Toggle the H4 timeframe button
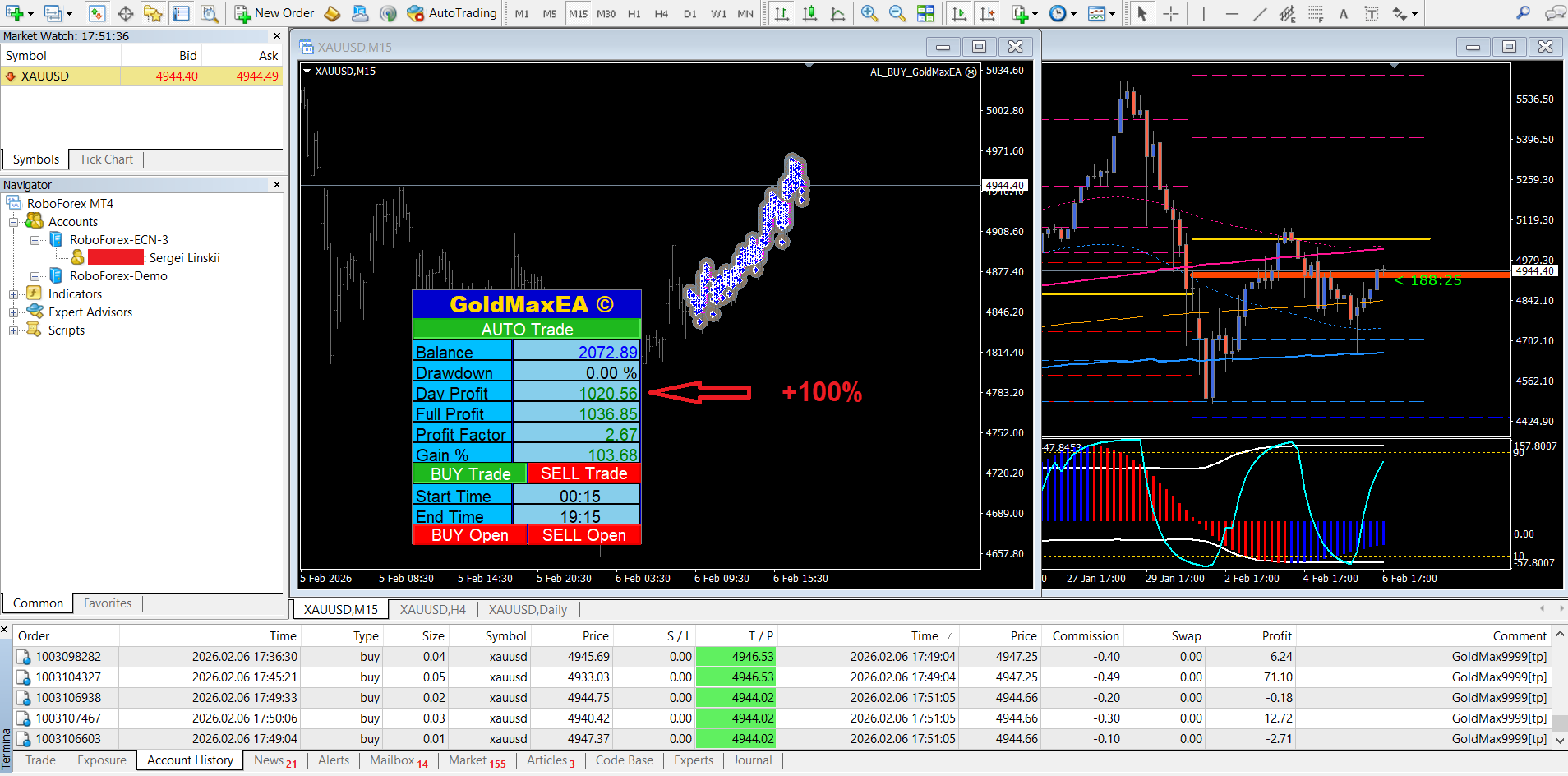Screen dimensions: 1568x776 click(662, 13)
